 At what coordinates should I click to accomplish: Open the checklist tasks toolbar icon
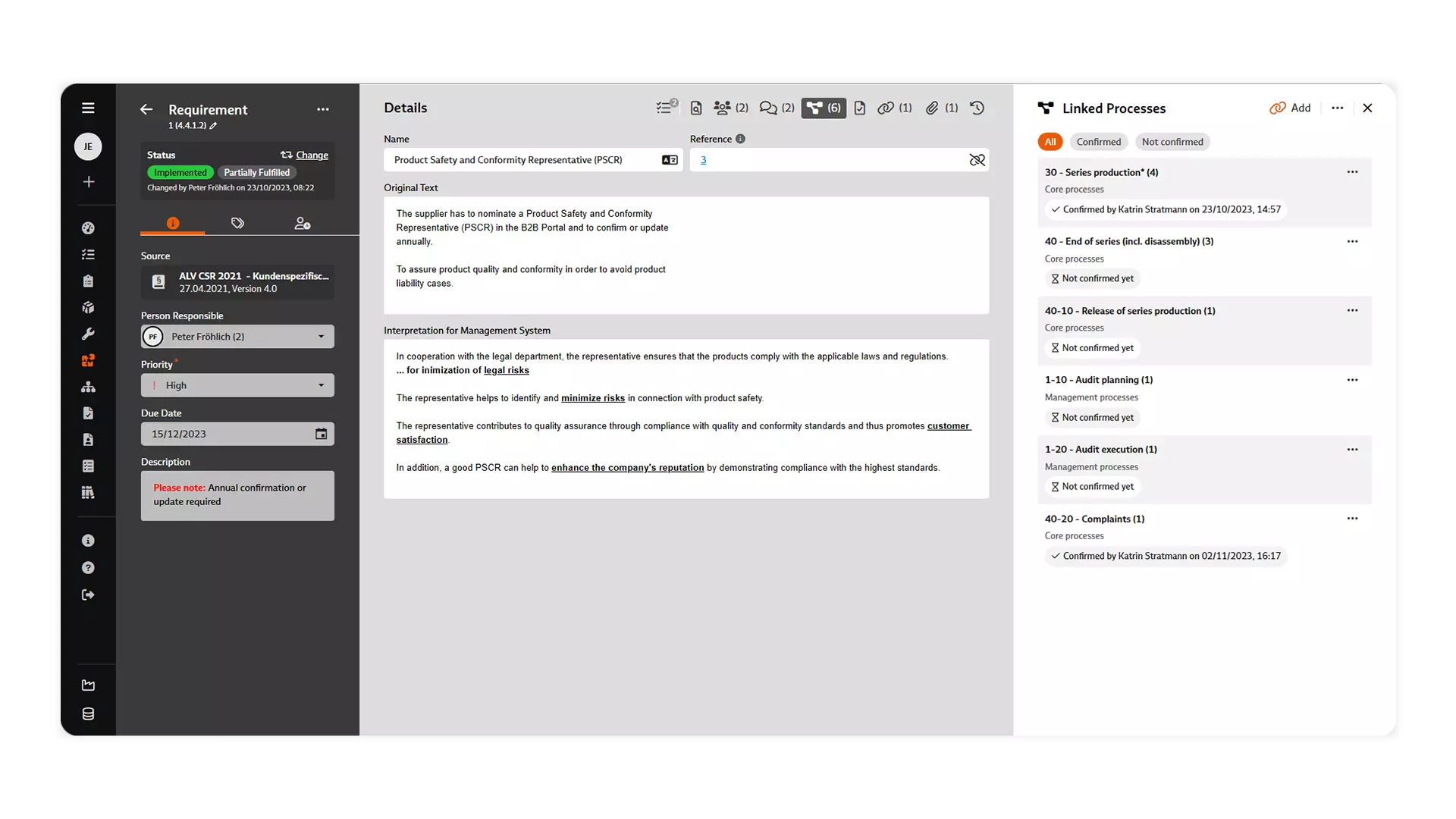(667, 108)
